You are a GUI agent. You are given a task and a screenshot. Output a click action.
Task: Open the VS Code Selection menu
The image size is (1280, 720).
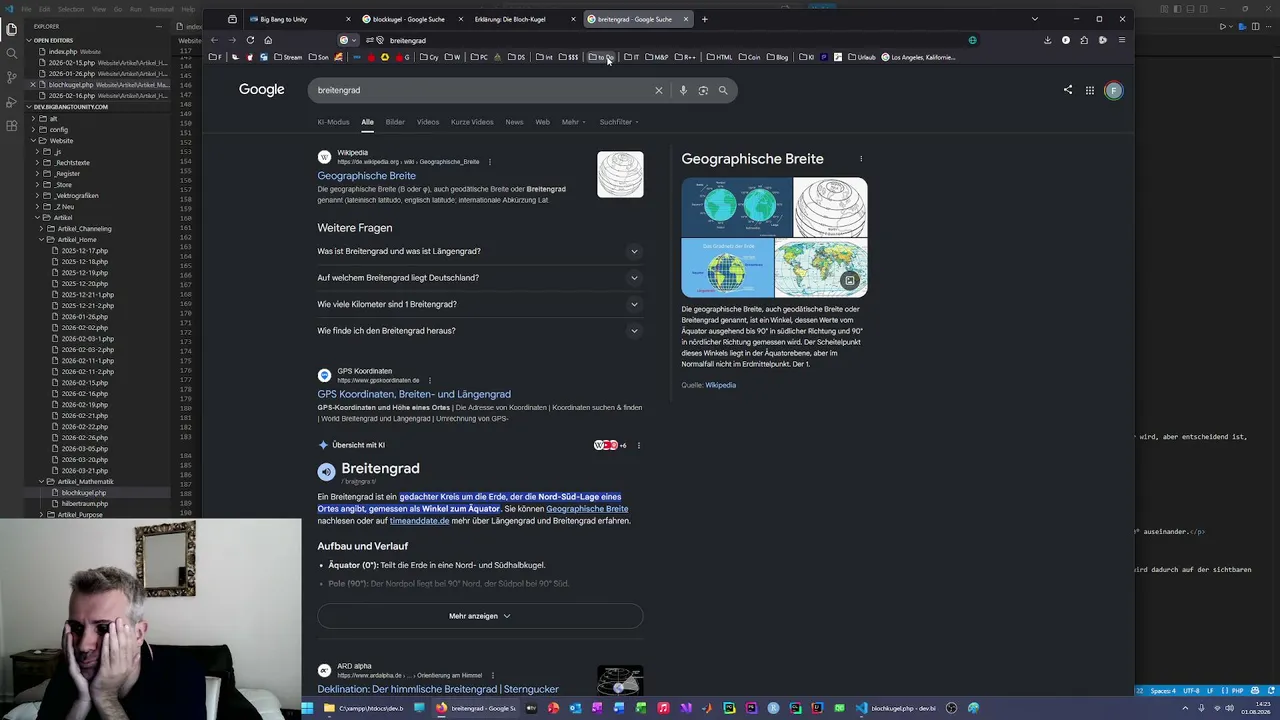70,9
